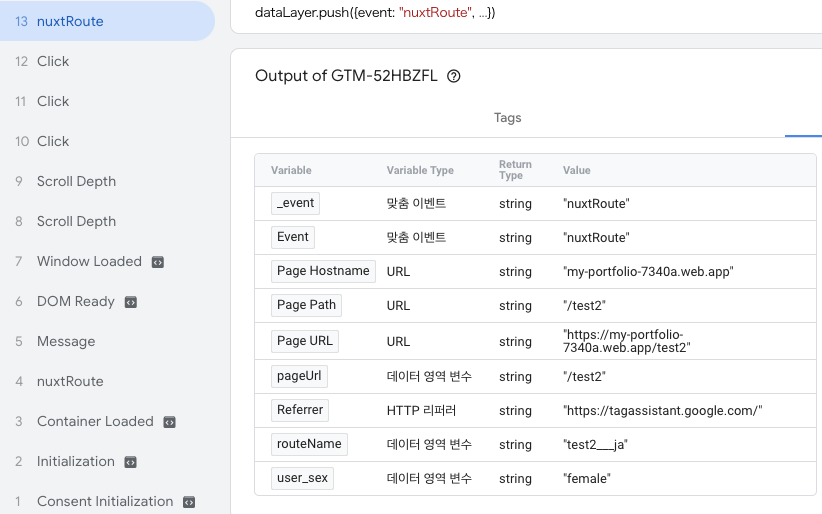Viewport: 822px width, 514px height.
Task: Select event 11 Click
Action: click(107, 101)
